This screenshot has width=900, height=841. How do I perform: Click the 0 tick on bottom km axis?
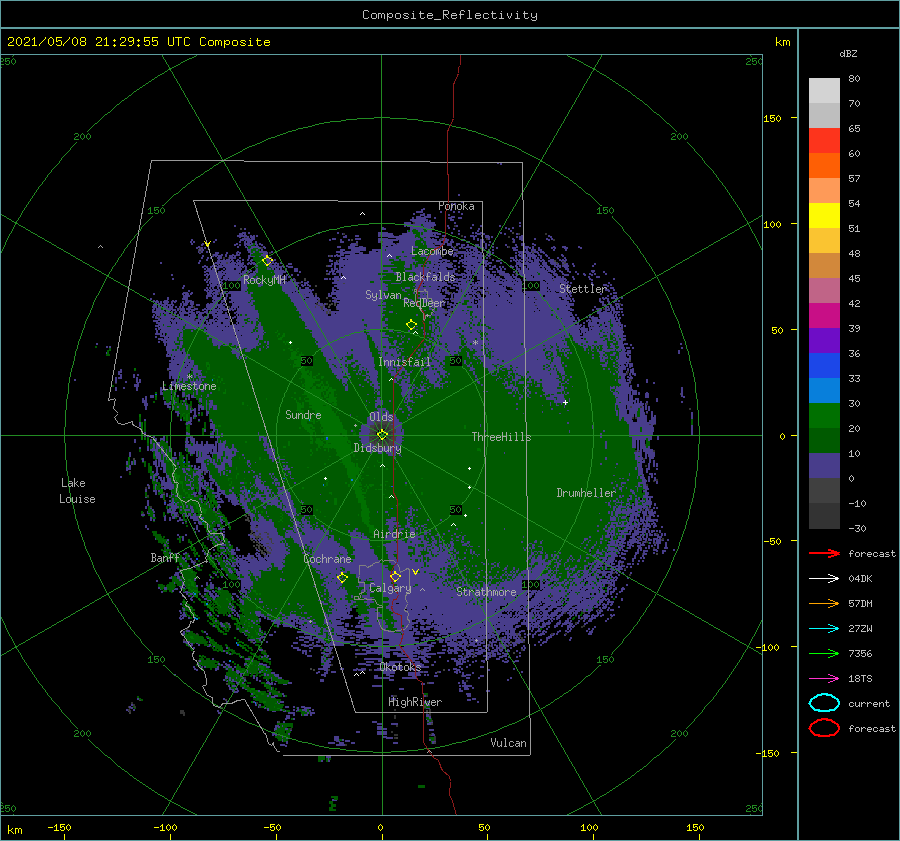[381, 827]
